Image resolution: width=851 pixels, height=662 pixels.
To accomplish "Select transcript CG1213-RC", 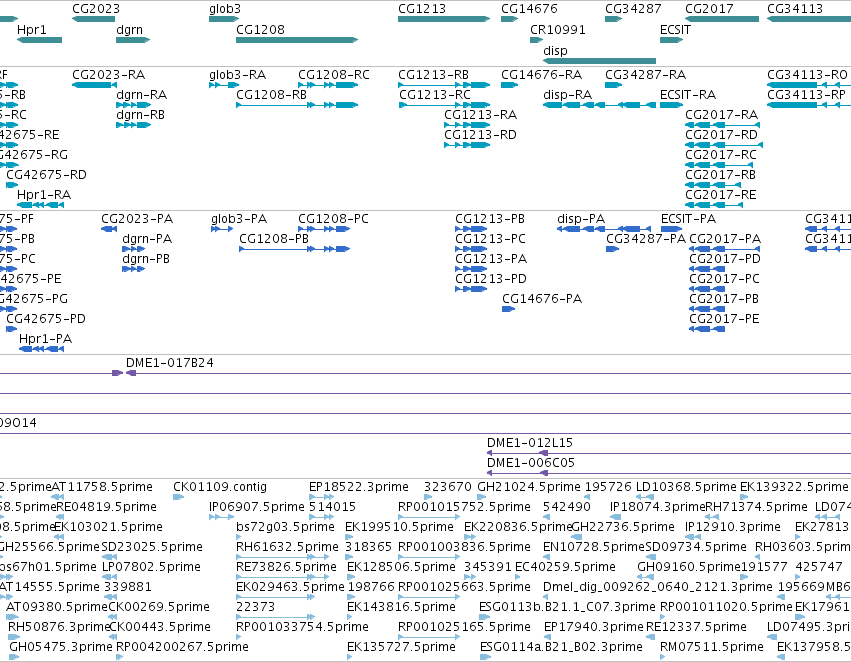I will pos(444,105).
